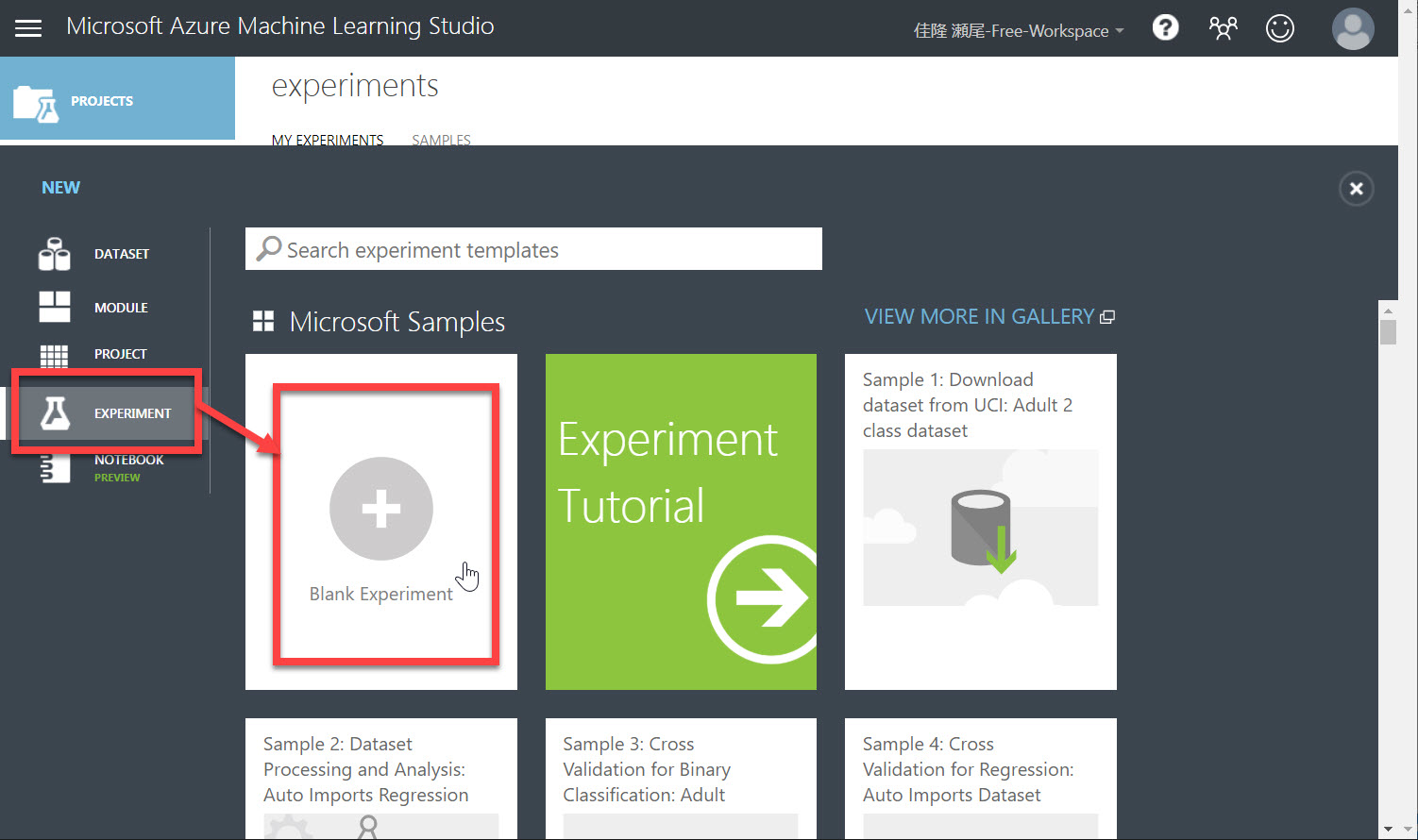Select the Experiment flask icon
Screen dimensions: 1418x840
coord(55,412)
